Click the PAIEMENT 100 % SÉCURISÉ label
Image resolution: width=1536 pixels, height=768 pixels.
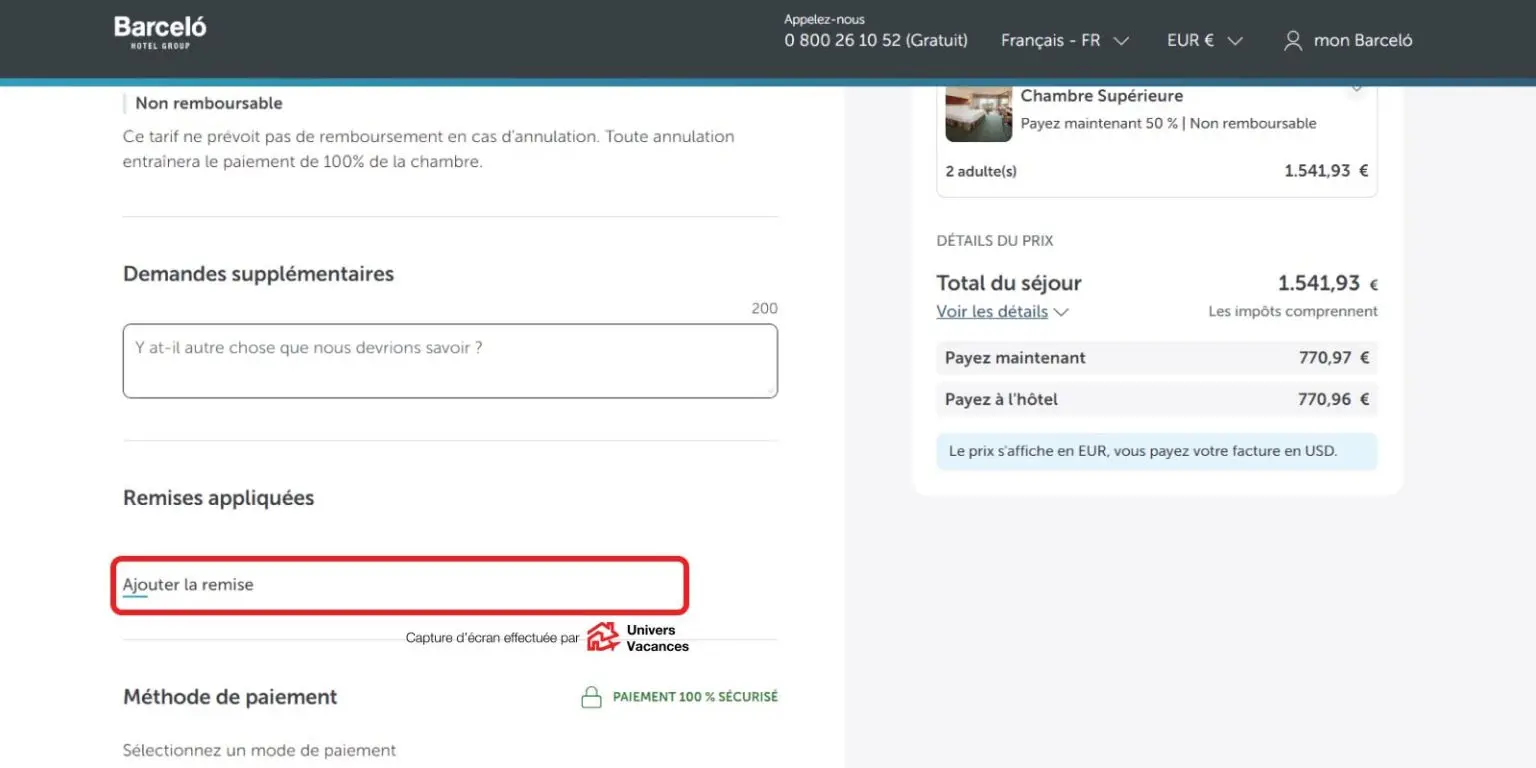[695, 697]
